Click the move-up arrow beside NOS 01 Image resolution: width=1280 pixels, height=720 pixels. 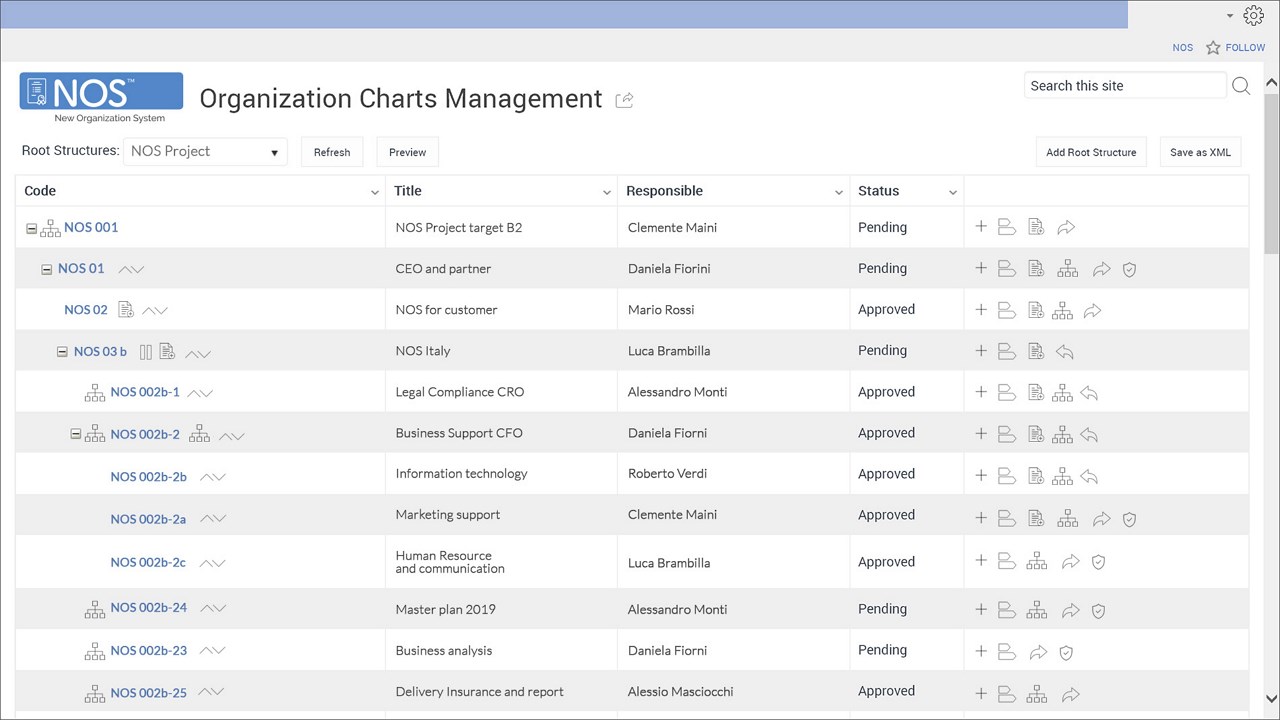pyautogui.click(x=125, y=269)
